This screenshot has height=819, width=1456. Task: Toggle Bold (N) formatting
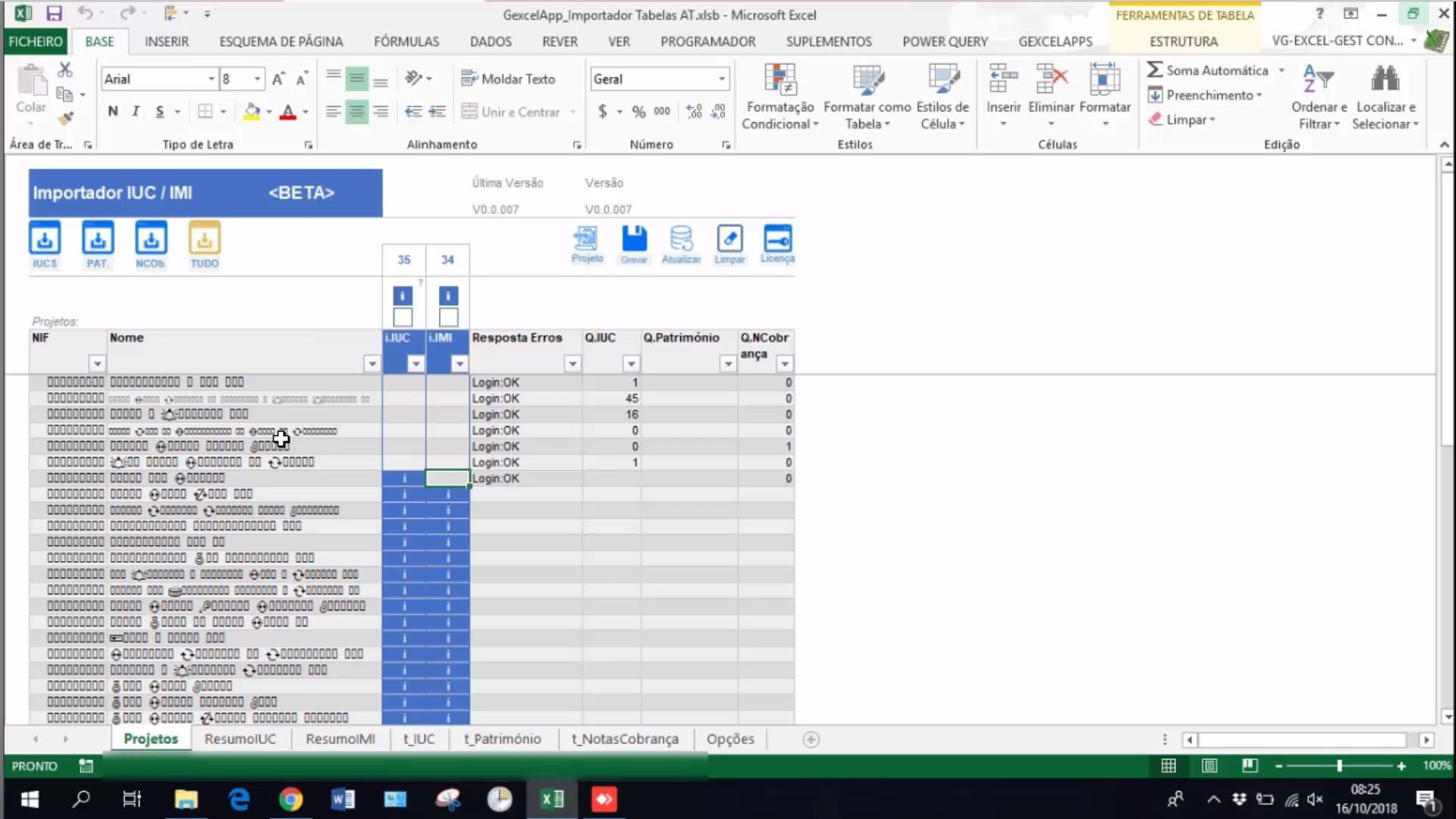[113, 111]
